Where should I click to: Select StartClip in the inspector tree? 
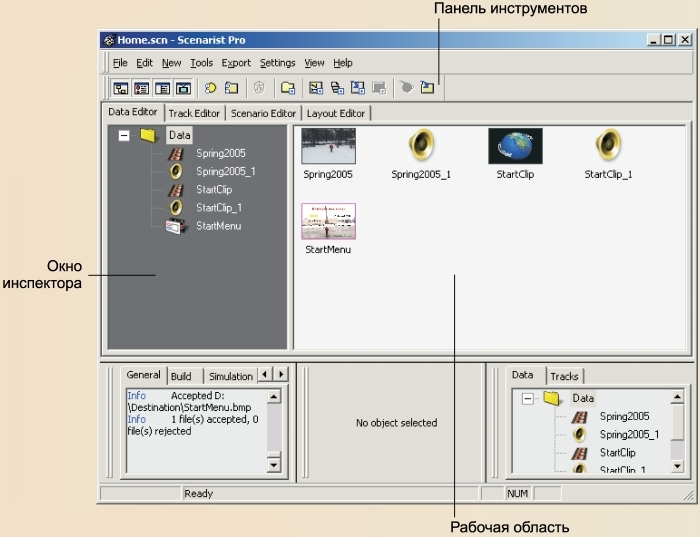point(214,190)
